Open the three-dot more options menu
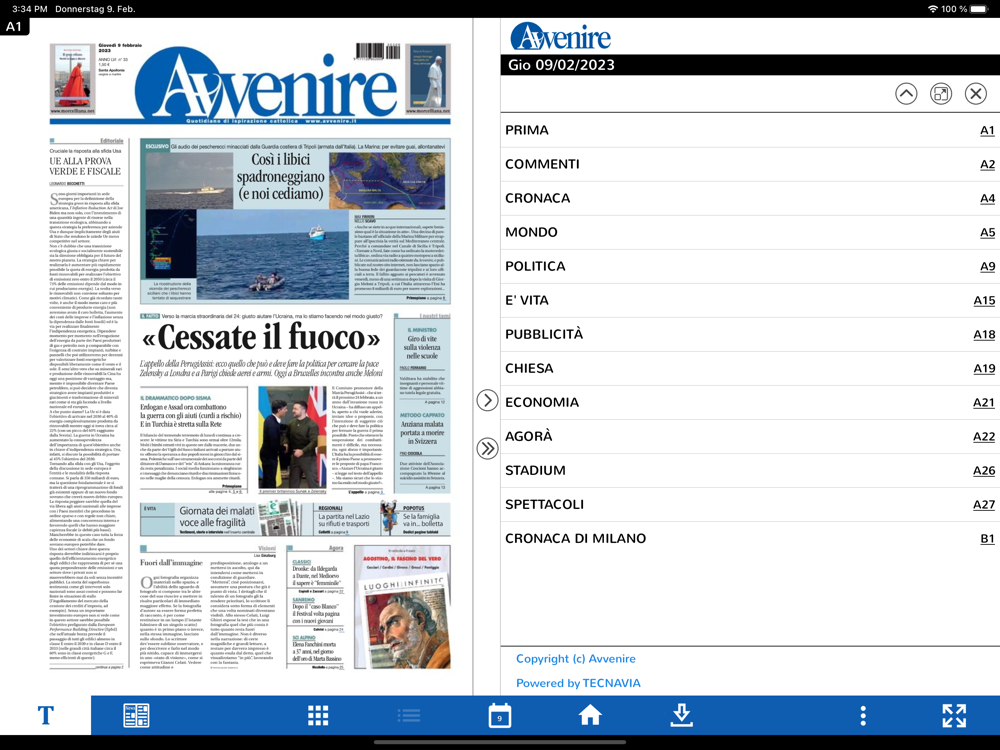This screenshot has width=1000, height=750. pyautogui.click(x=863, y=716)
